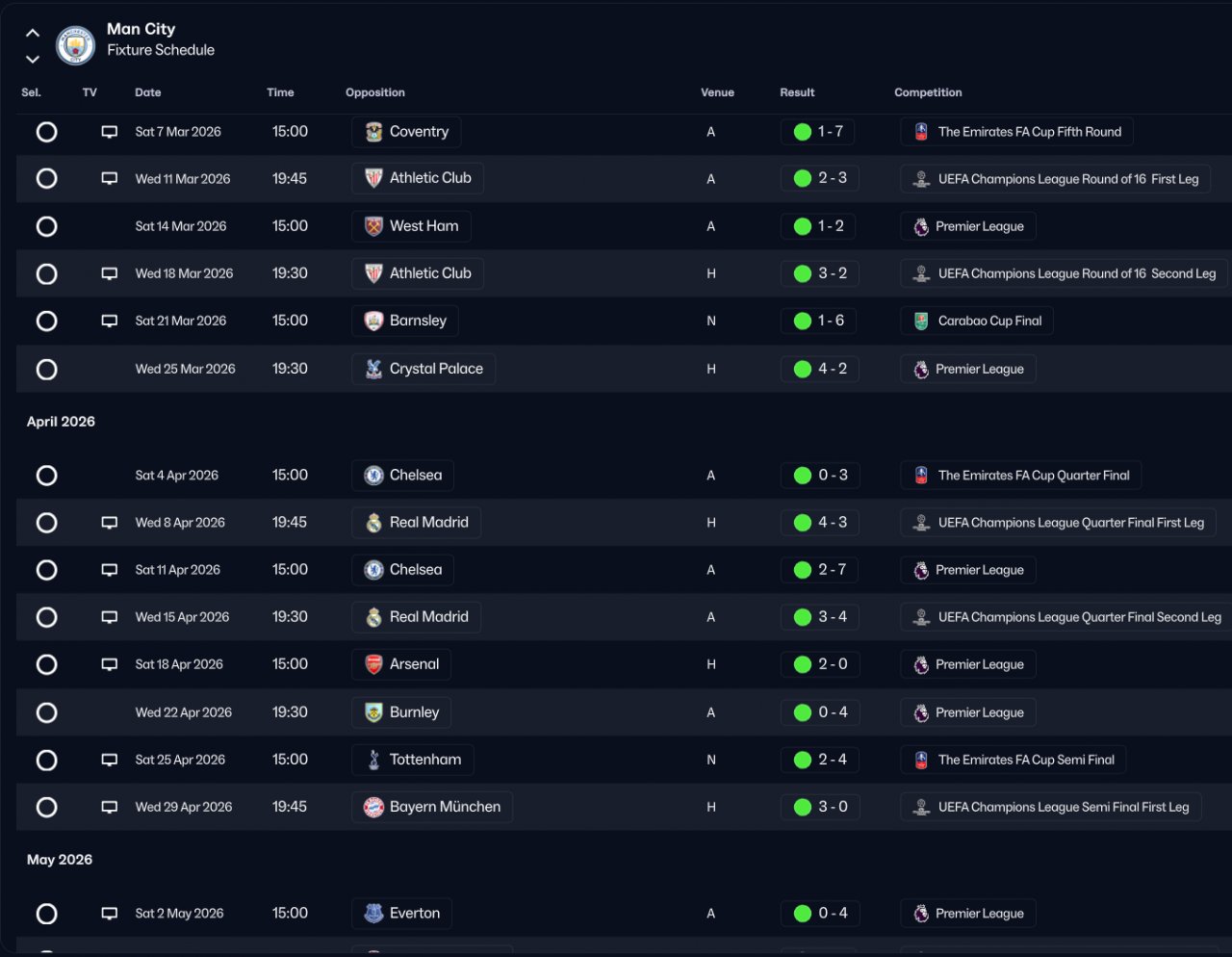Image resolution: width=1232 pixels, height=957 pixels.
Task: Select the Arsenal fixture radio button
Action: click(46, 664)
